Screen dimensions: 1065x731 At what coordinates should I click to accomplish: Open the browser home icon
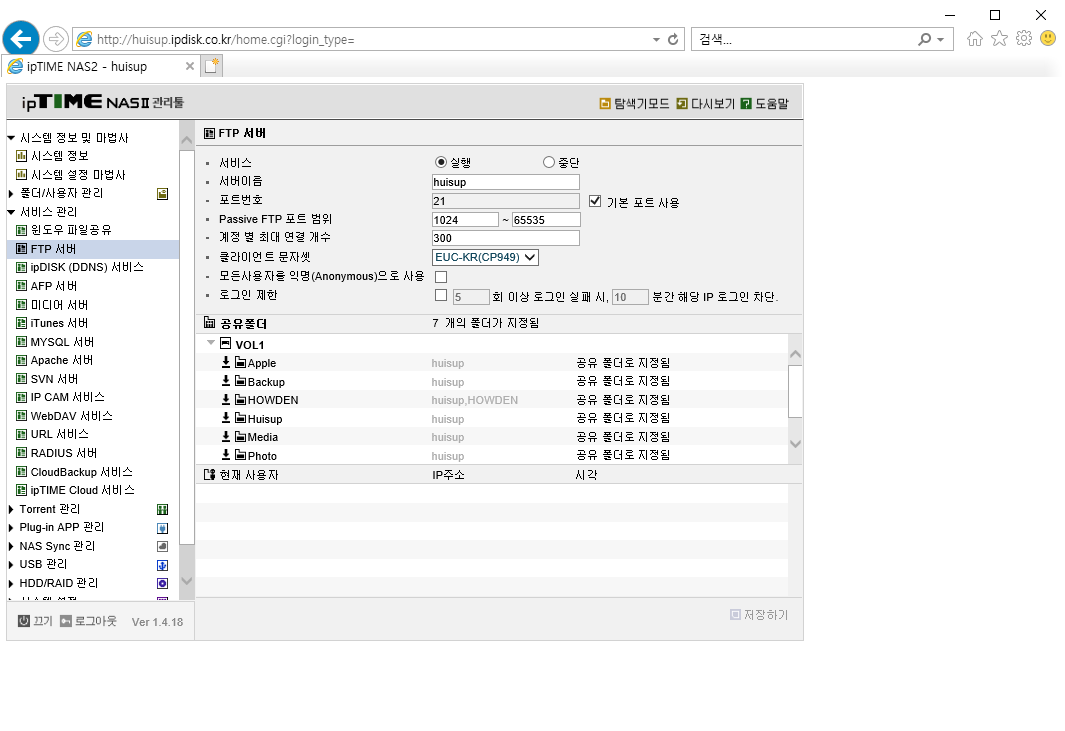pyautogui.click(x=975, y=39)
